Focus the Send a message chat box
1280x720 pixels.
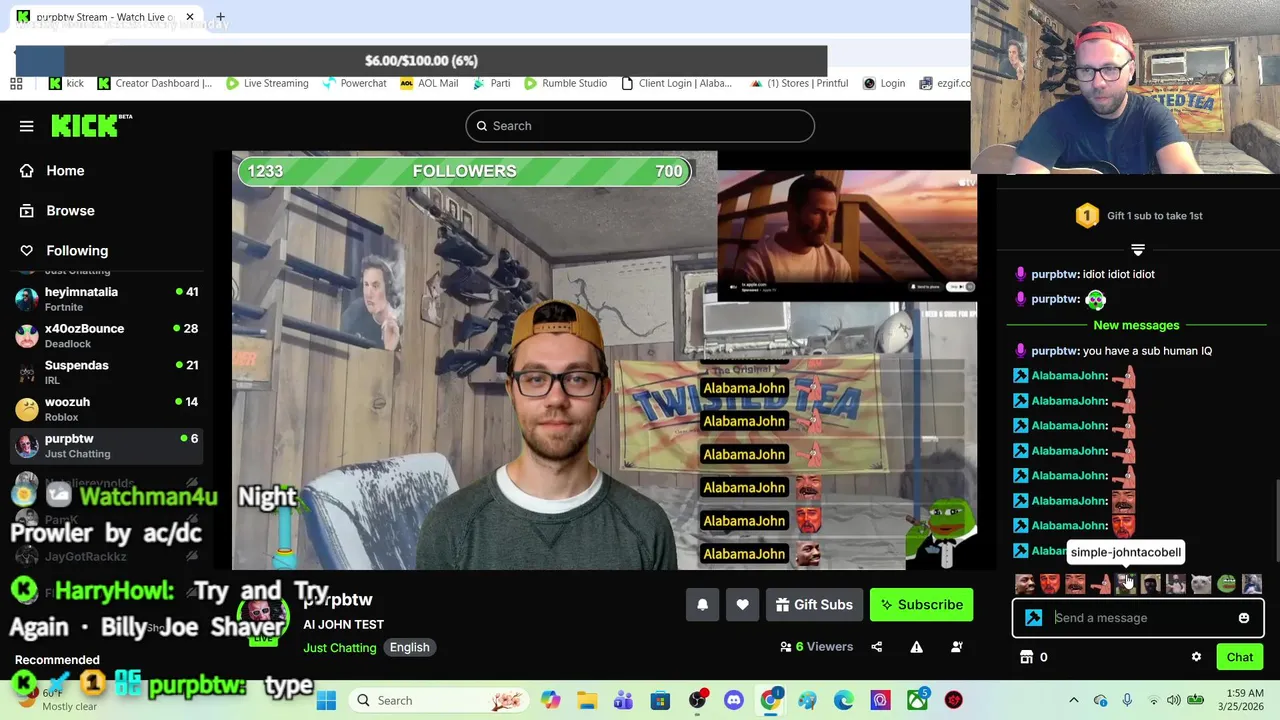click(x=1138, y=618)
